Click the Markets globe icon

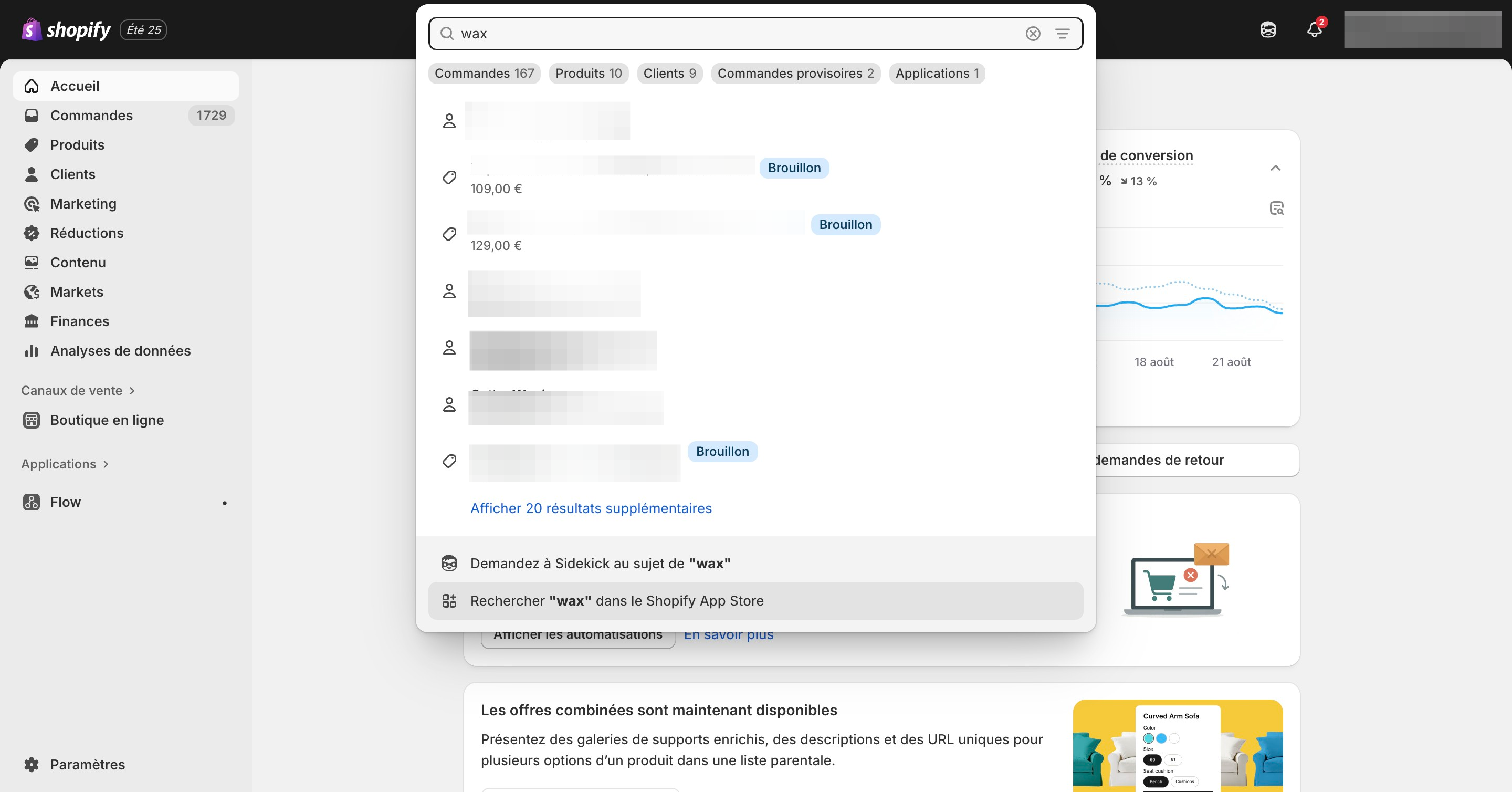(31, 292)
